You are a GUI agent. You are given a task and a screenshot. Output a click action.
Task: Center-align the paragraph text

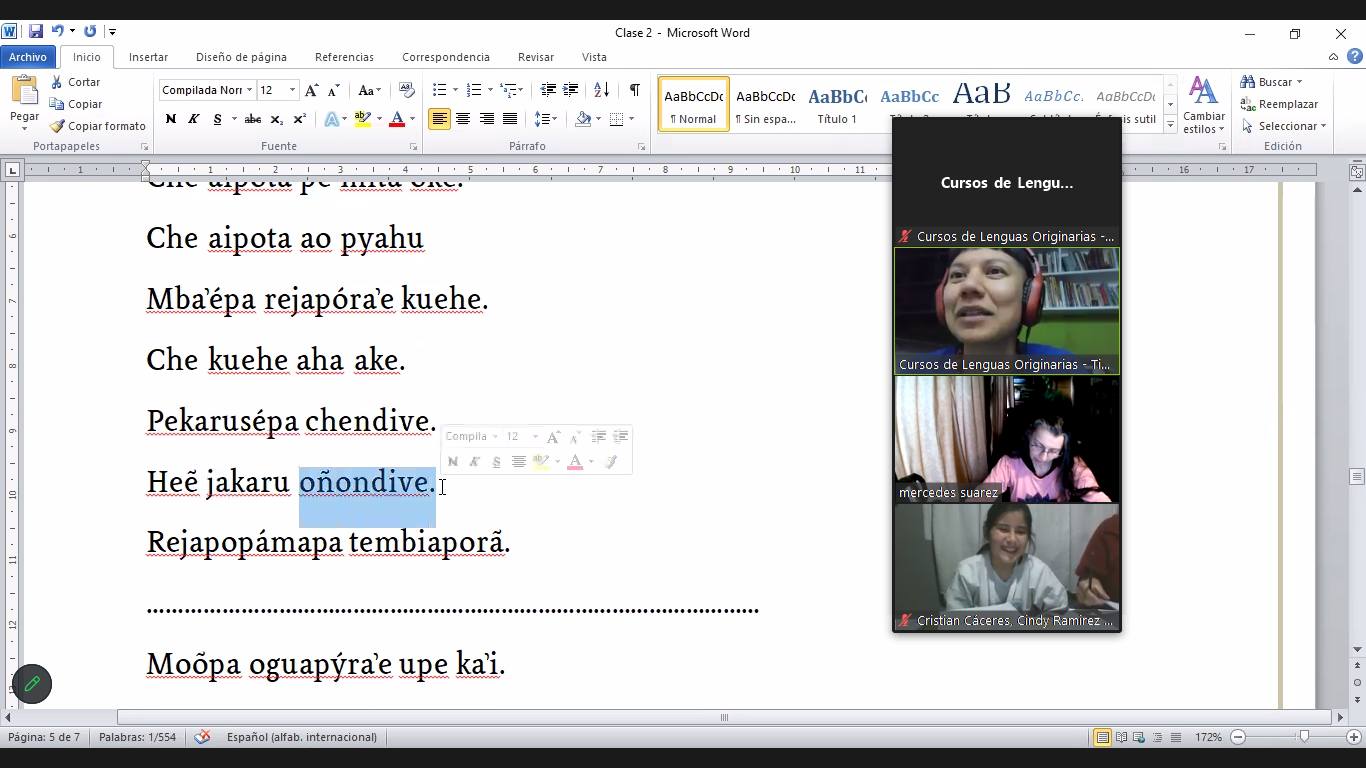tap(463, 119)
